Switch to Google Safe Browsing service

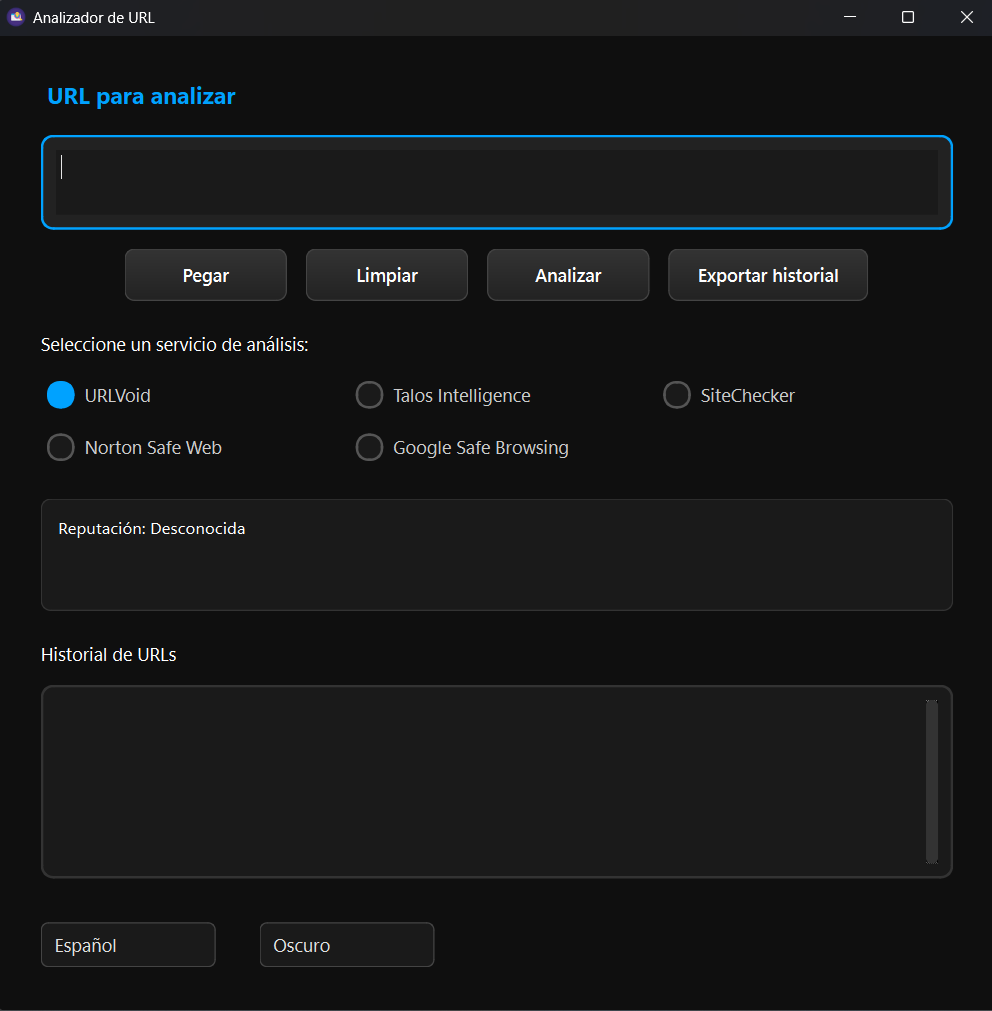click(x=370, y=447)
